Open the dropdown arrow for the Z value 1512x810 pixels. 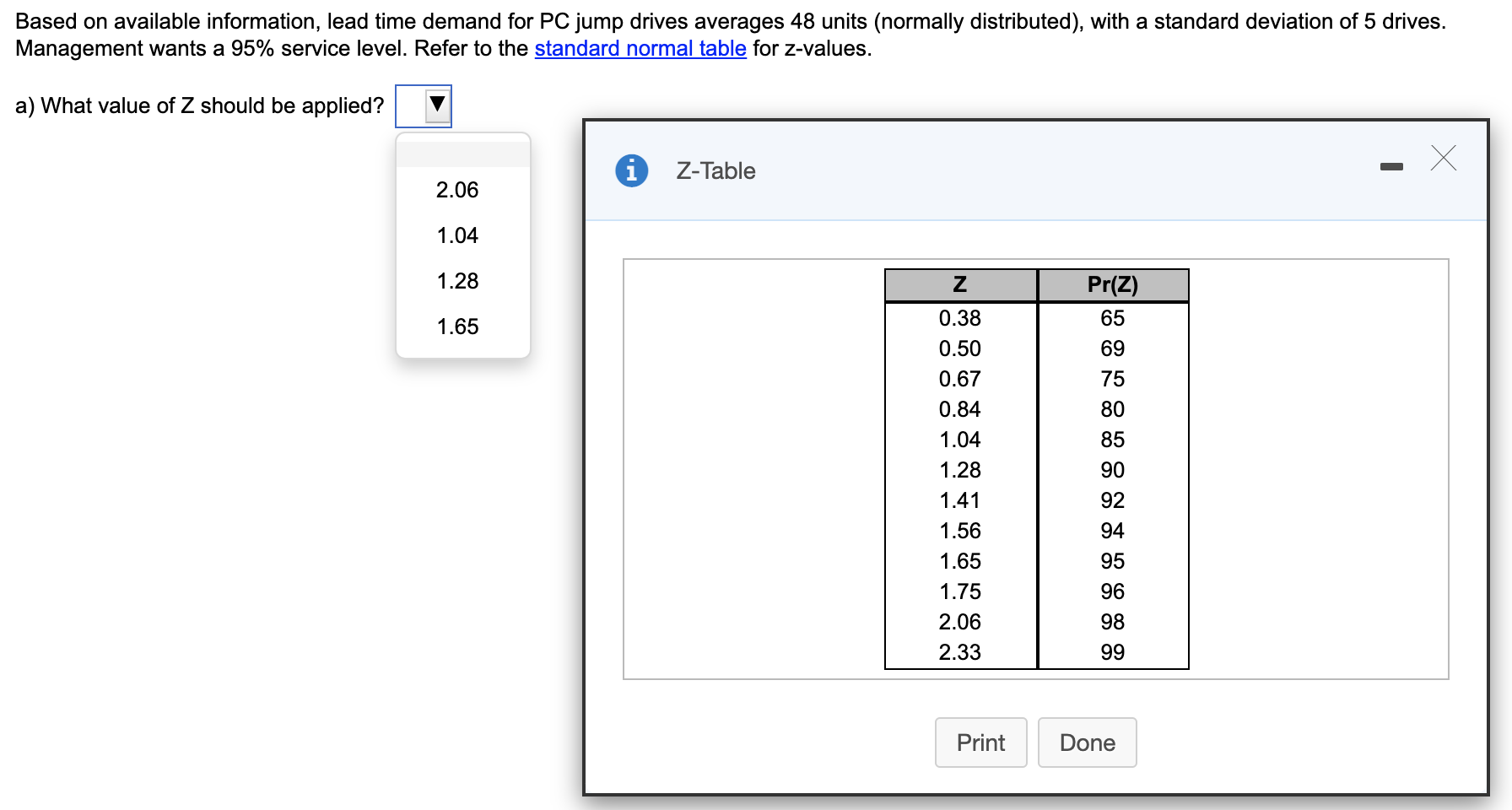436,105
